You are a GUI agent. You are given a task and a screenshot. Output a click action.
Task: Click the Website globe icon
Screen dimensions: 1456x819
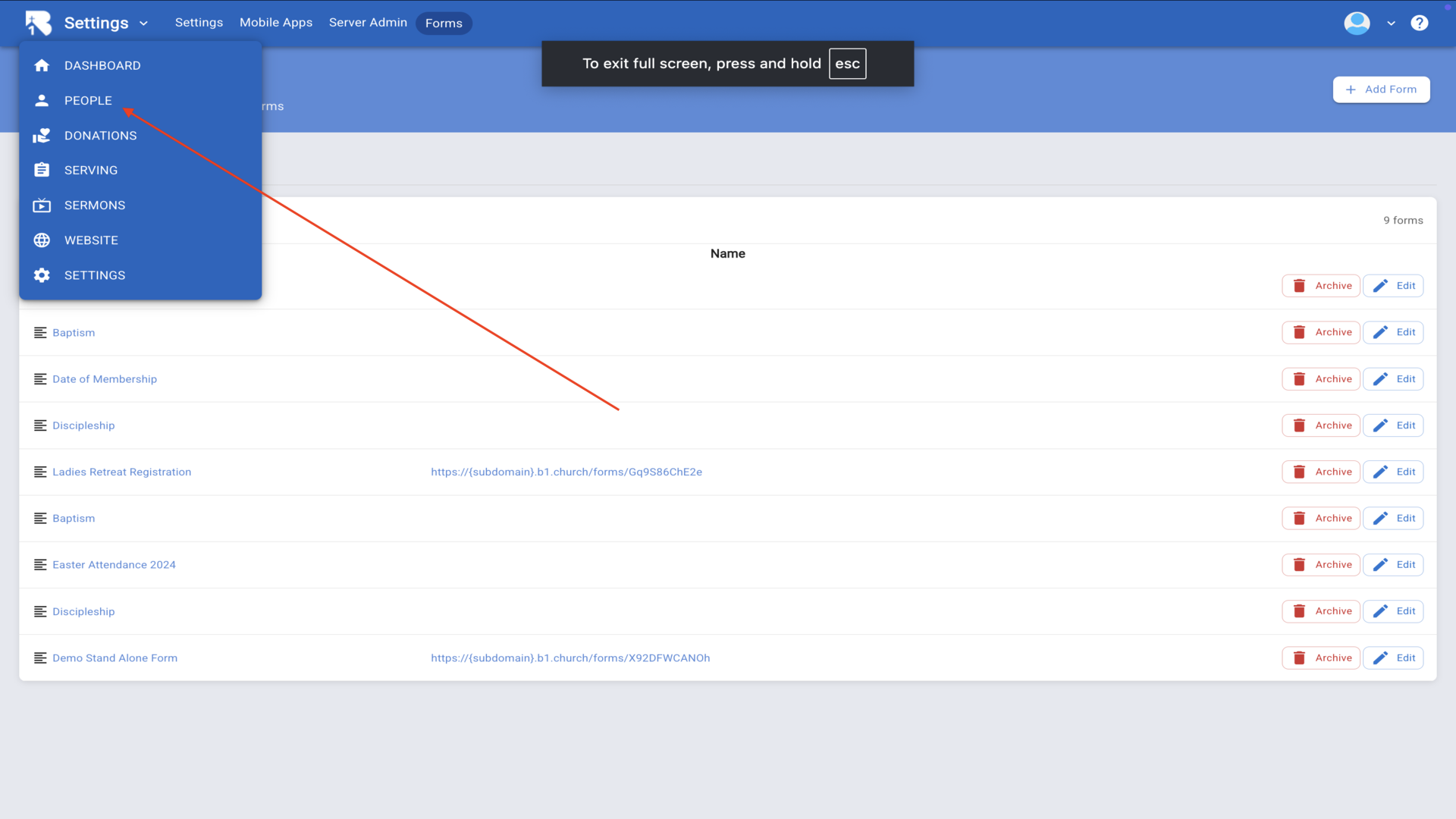click(x=42, y=240)
